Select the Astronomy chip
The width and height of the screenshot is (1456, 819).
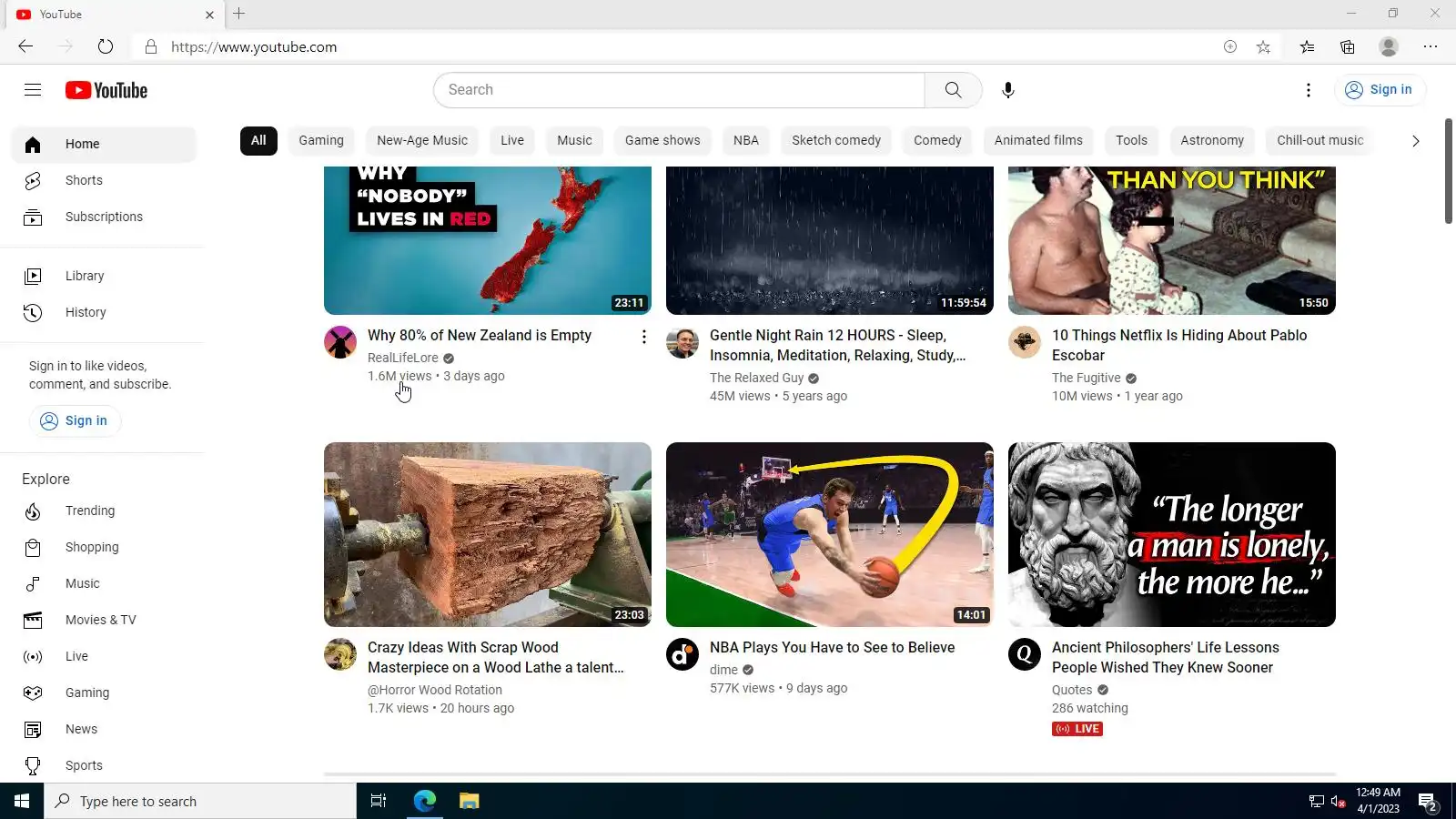click(1212, 140)
